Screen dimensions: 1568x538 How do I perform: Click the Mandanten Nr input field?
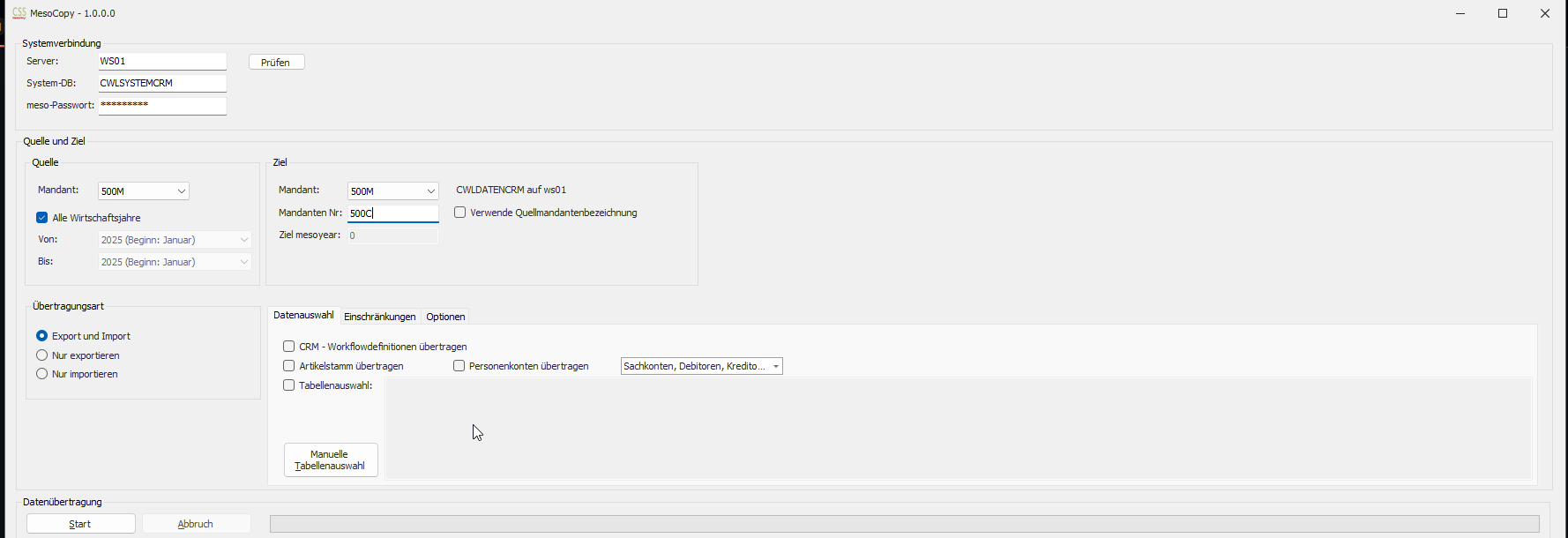point(392,213)
